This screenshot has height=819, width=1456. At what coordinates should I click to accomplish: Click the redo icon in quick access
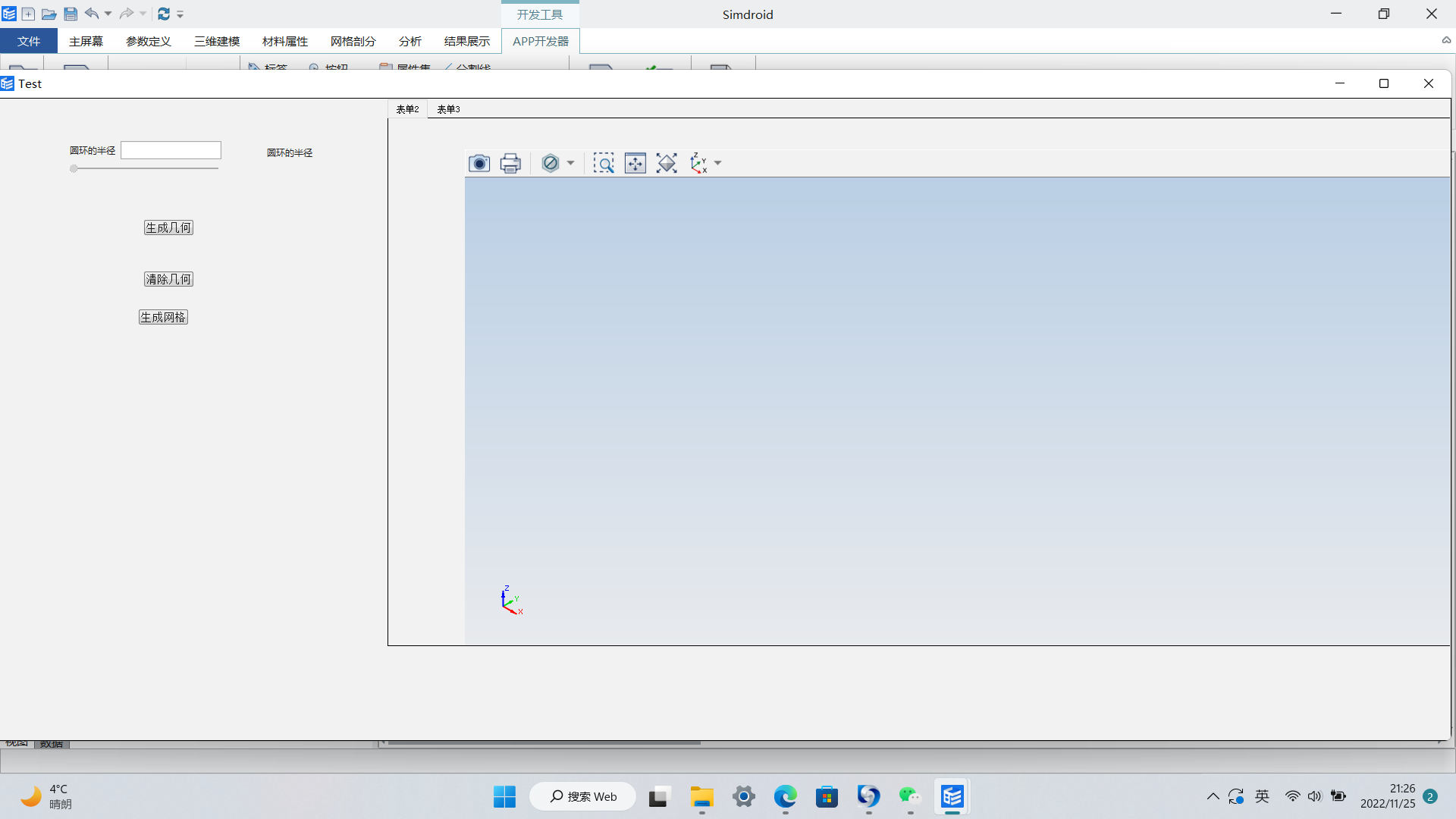(127, 14)
